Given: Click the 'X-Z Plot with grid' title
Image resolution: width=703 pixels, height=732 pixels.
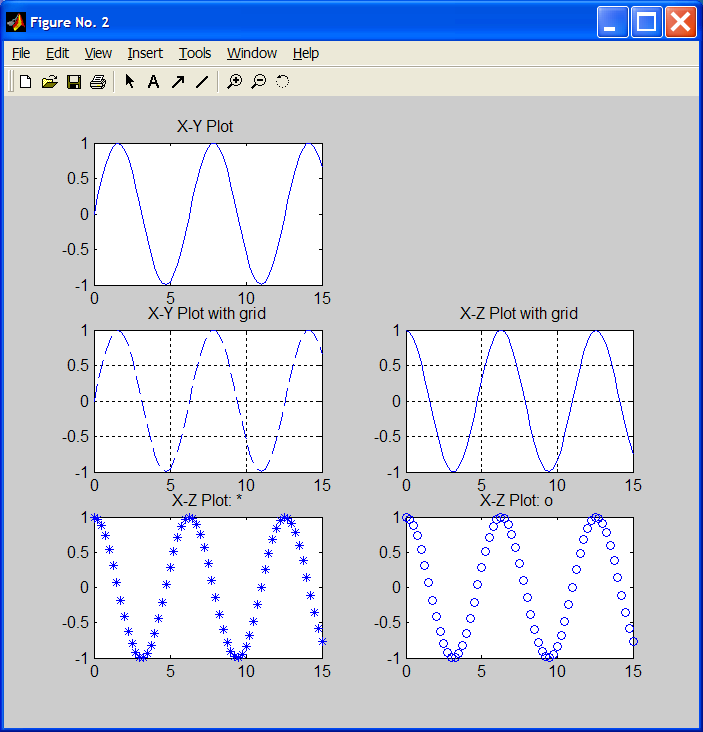Looking at the screenshot, I should (x=519, y=313).
